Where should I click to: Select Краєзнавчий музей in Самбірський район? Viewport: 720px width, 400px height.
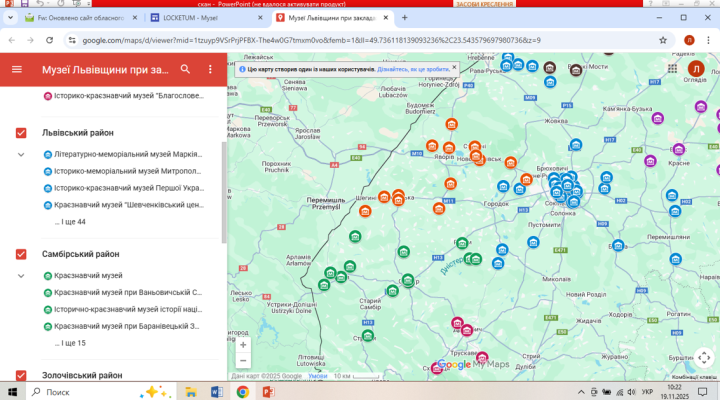(x=90, y=275)
